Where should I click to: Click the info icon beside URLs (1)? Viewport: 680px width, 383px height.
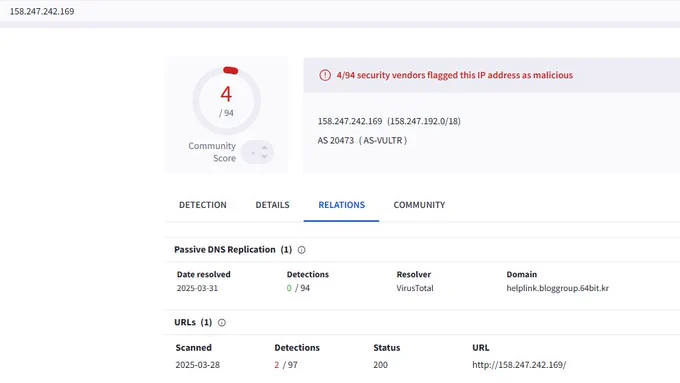click(x=222, y=323)
